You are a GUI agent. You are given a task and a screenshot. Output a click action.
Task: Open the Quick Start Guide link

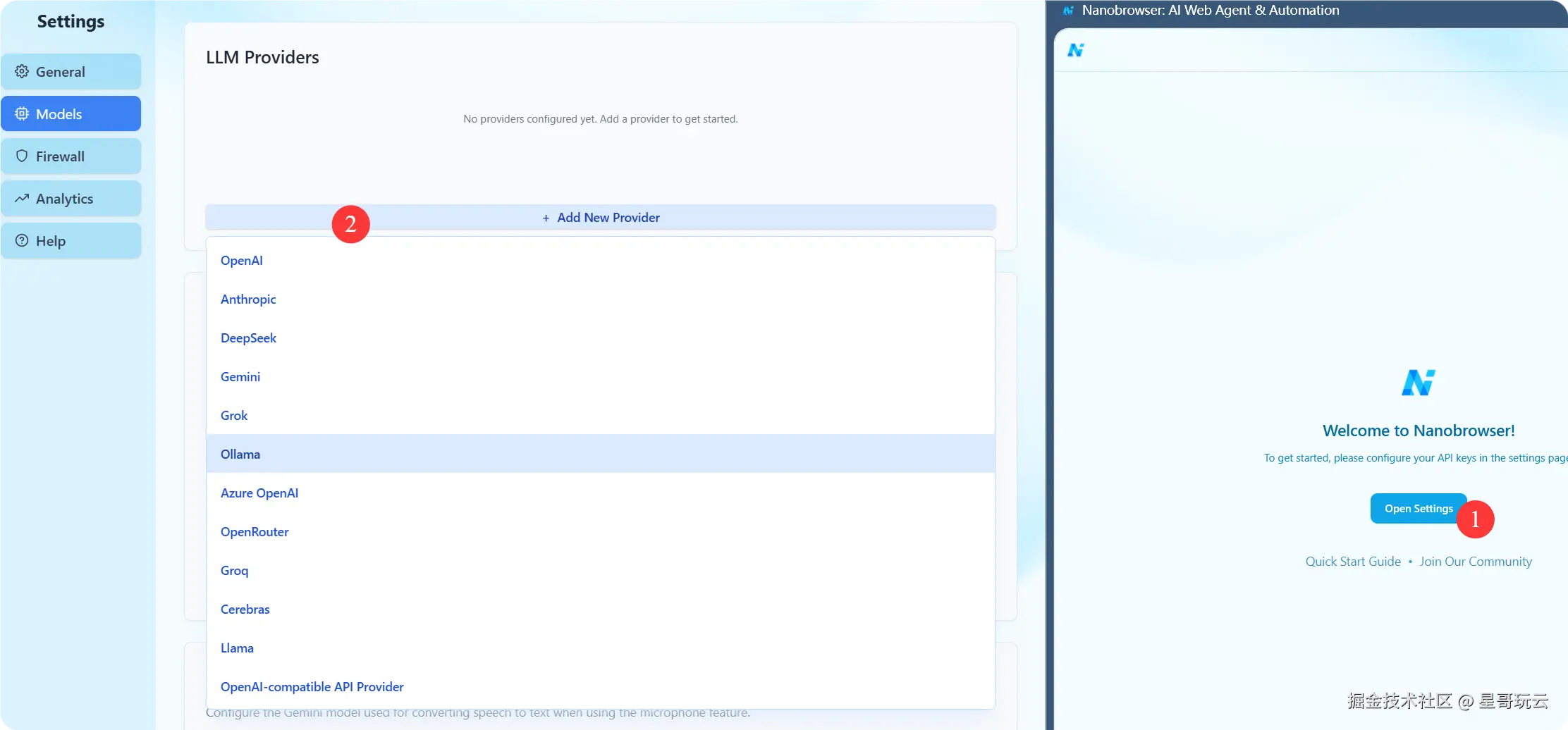point(1353,562)
